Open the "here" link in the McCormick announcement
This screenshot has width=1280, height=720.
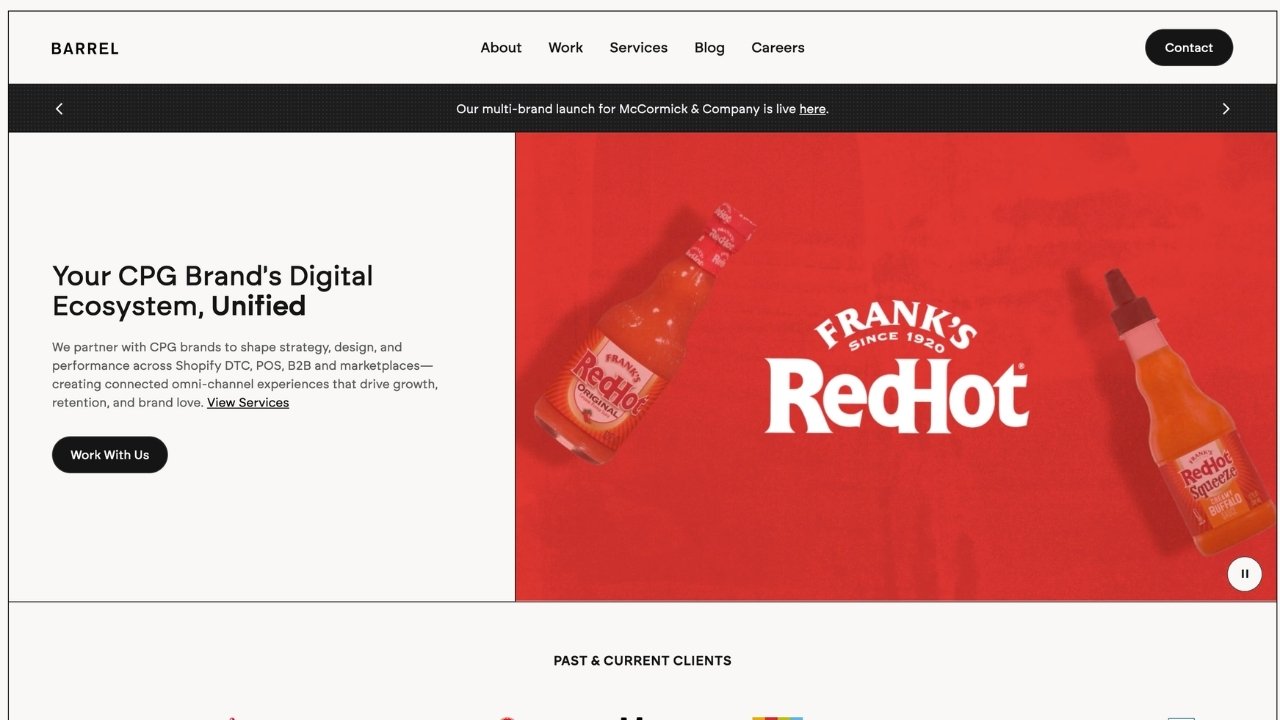point(812,109)
